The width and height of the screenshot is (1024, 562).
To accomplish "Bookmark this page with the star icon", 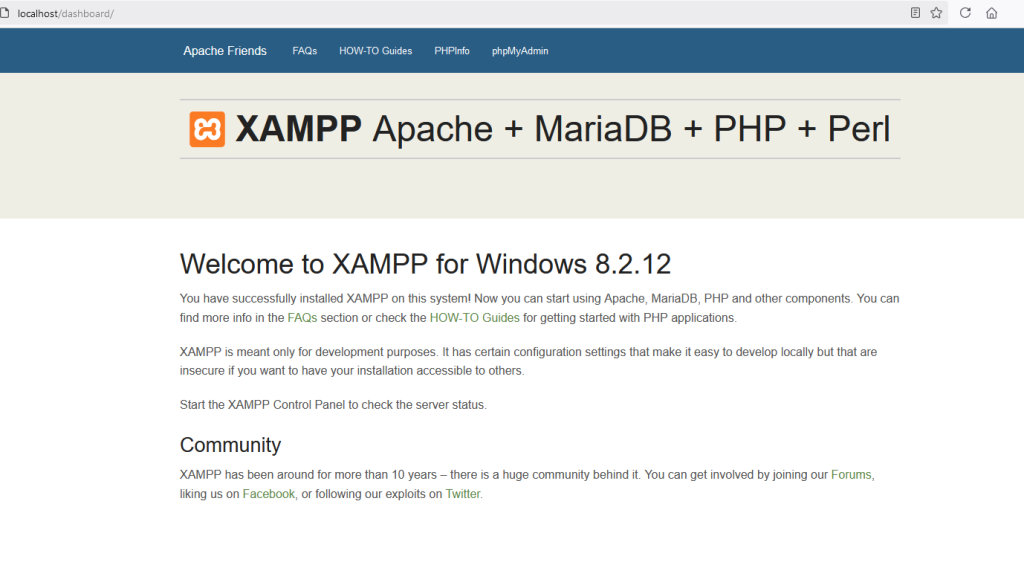I will pyautogui.click(x=936, y=13).
